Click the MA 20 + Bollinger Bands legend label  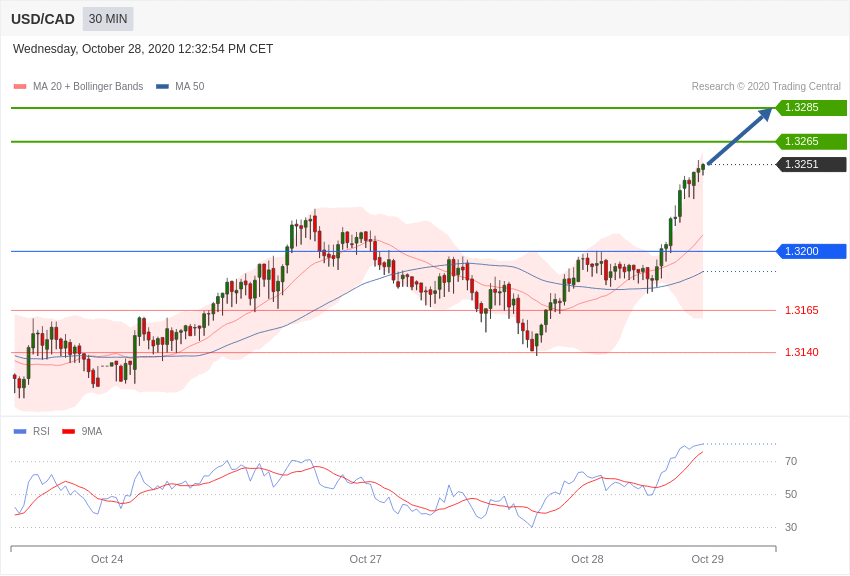coord(88,86)
